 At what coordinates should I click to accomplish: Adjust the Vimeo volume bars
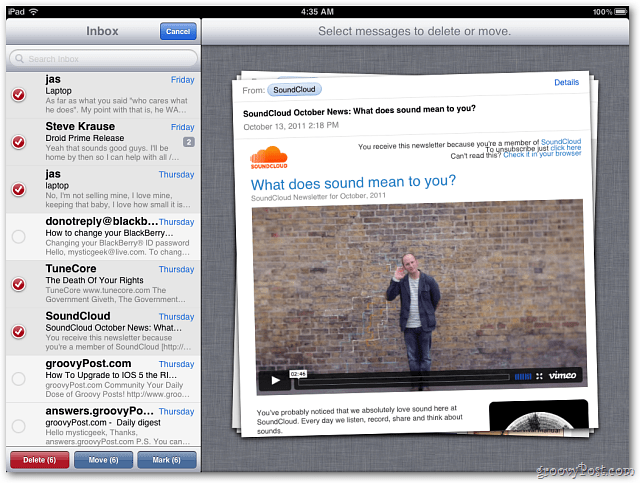tap(523, 376)
